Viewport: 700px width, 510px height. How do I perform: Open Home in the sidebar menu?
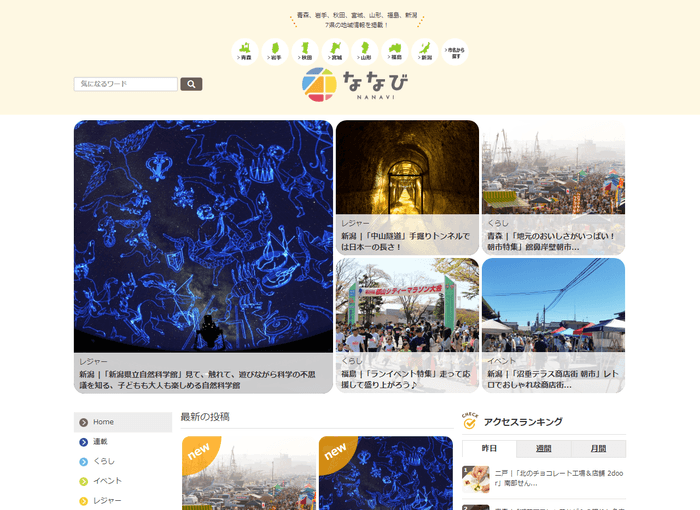[123, 422]
